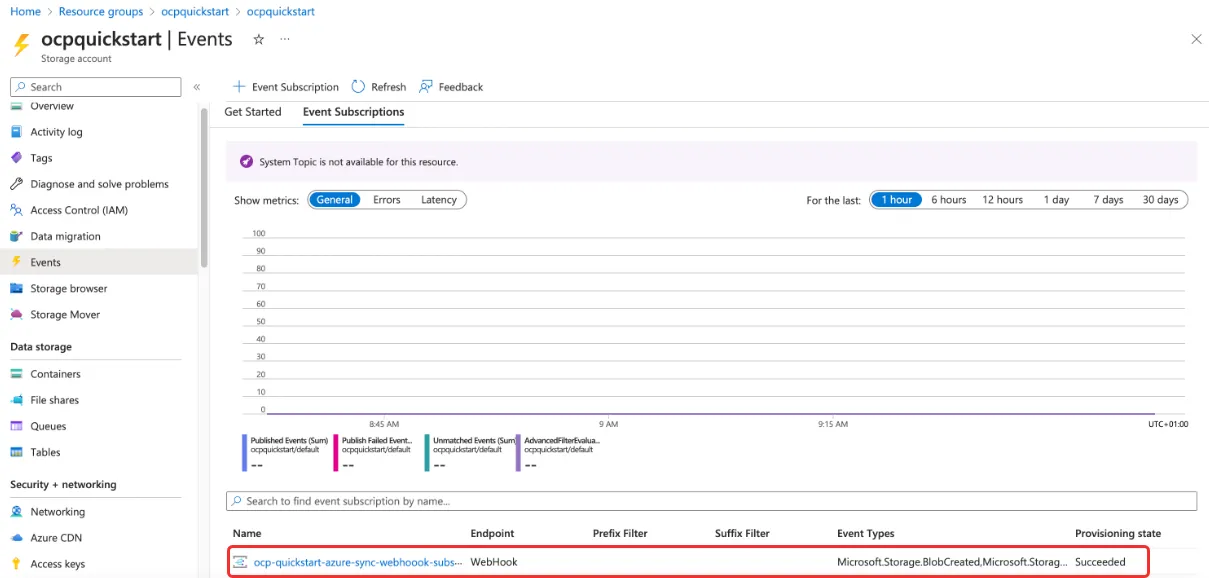Click the WebHook endpoint cell
This screenshot has width=1209, height=578.
click(x=494, y=562)
